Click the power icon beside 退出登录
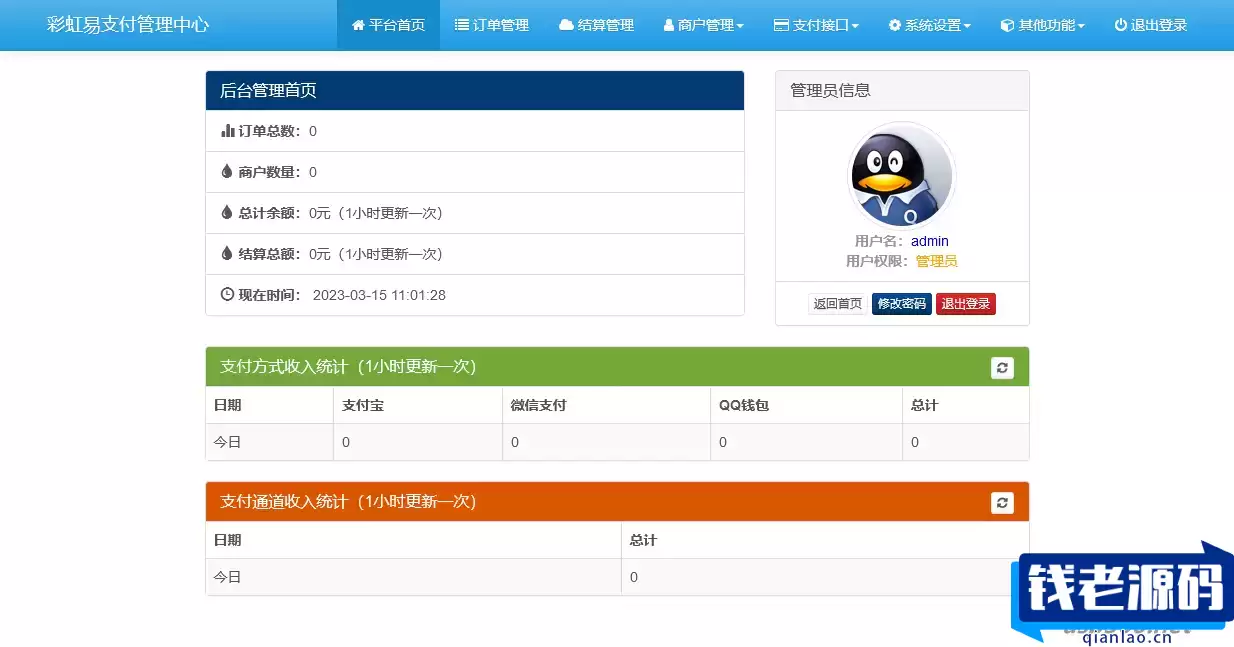 (x=1121, y=25)
